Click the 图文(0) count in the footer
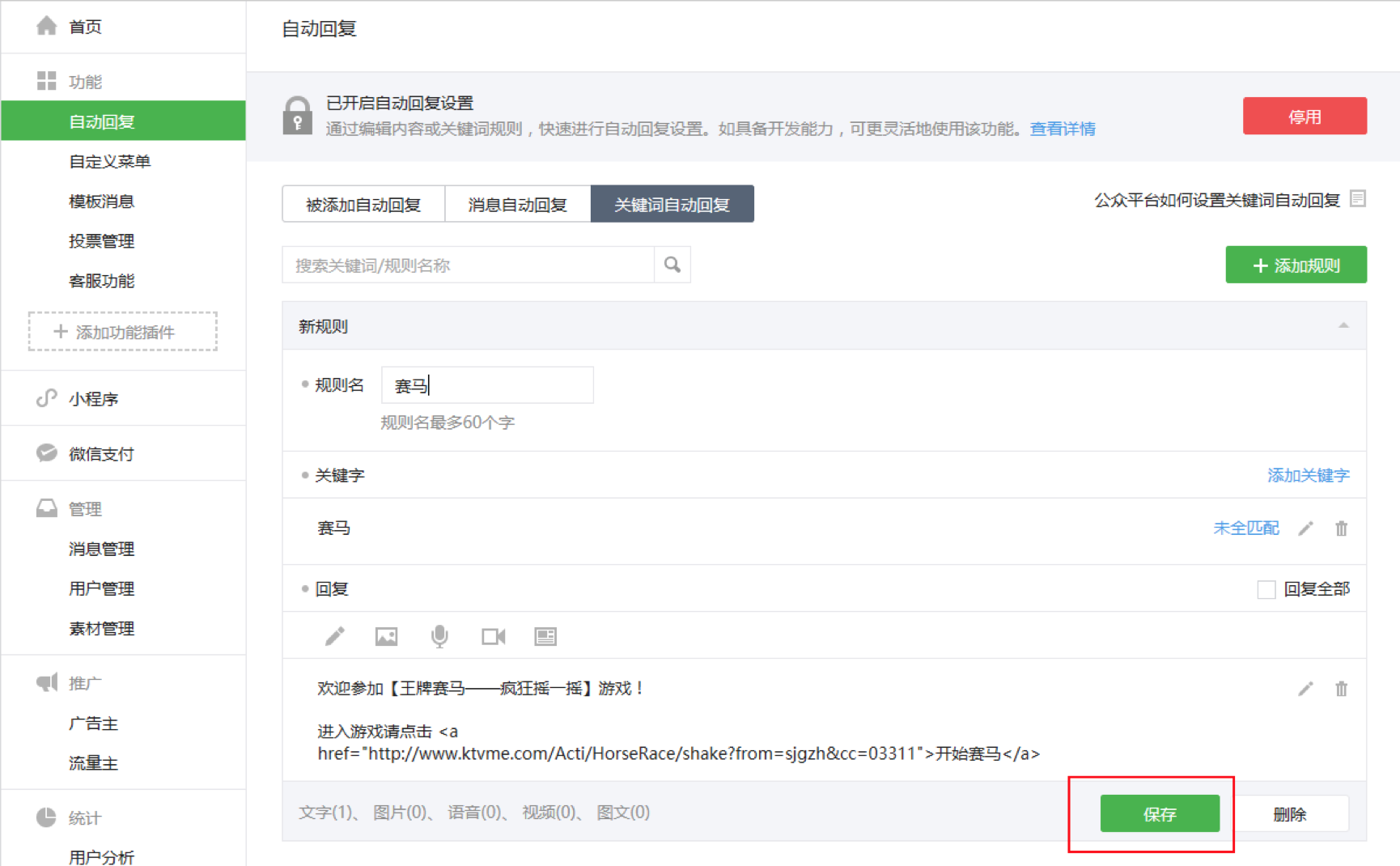This screenshot has height=866, width=1400. coord(623,813)
